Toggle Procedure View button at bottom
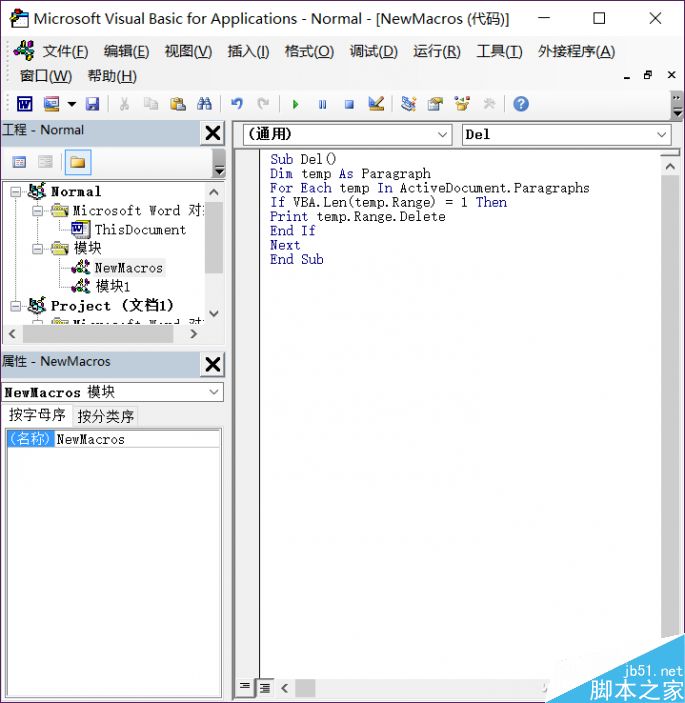 [245, 686]
